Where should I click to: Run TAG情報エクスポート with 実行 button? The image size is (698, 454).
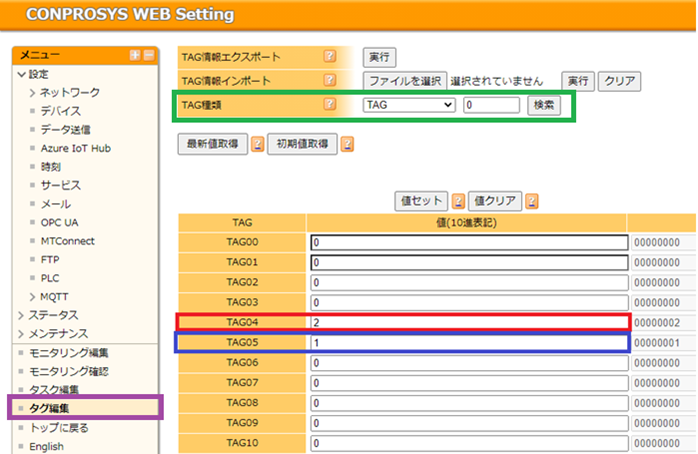(x=379, y=57)
